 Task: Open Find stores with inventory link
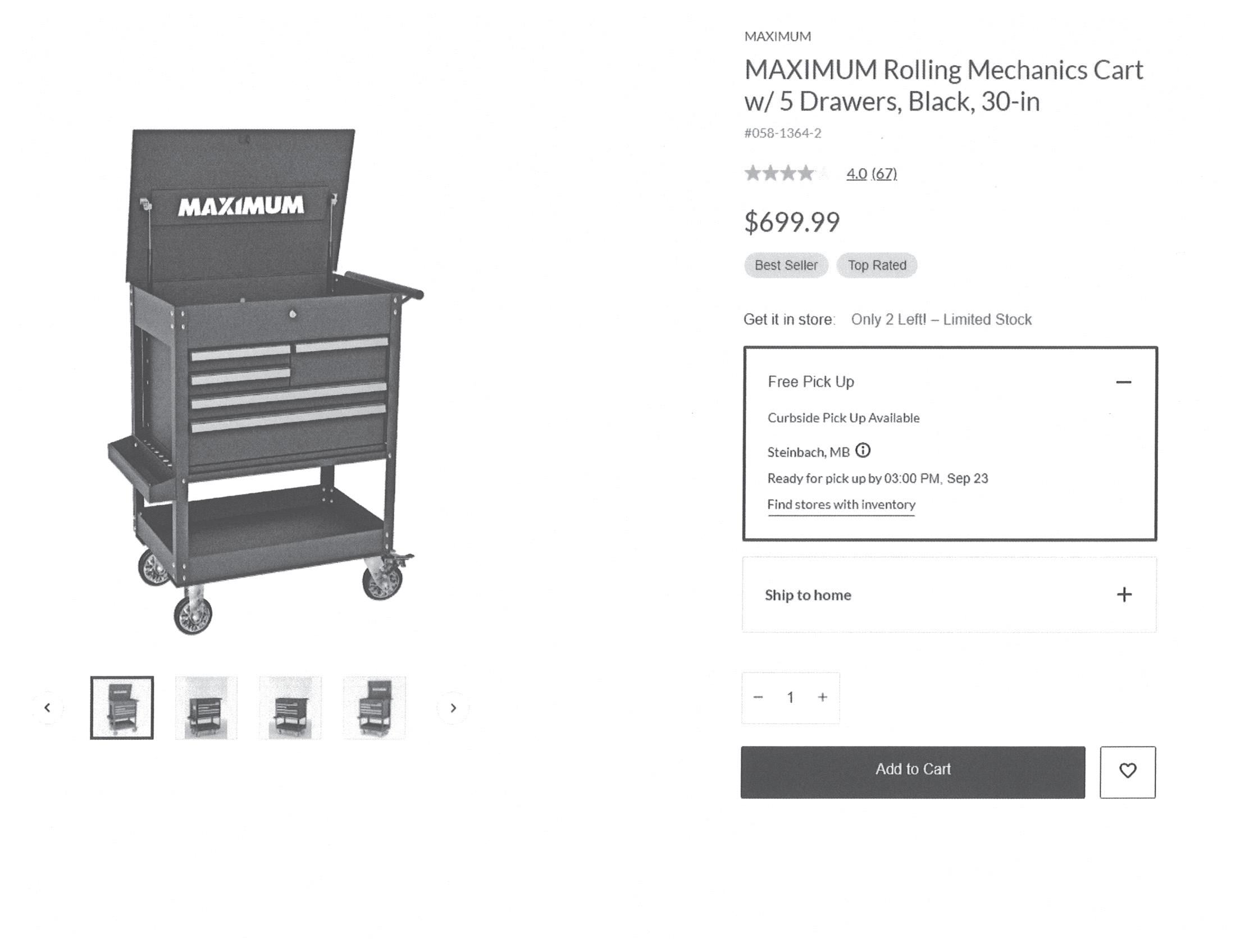coord(841,504)
